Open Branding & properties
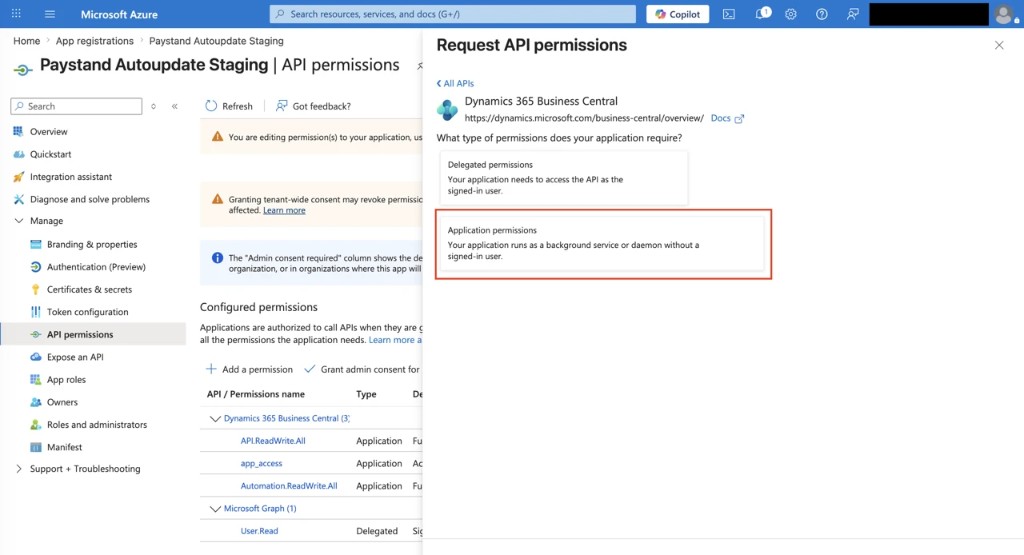The image size is (1024, 555). click(x=91, y=244)
